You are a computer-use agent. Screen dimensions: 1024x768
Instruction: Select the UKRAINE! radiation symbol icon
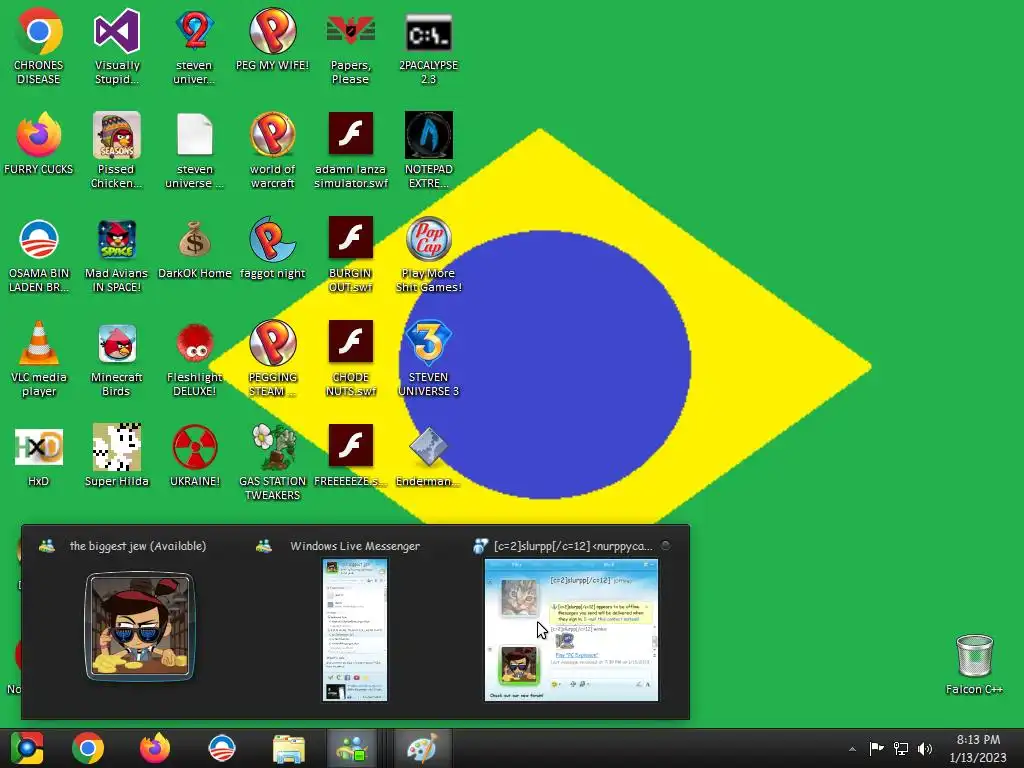click(x=195, y=456)
